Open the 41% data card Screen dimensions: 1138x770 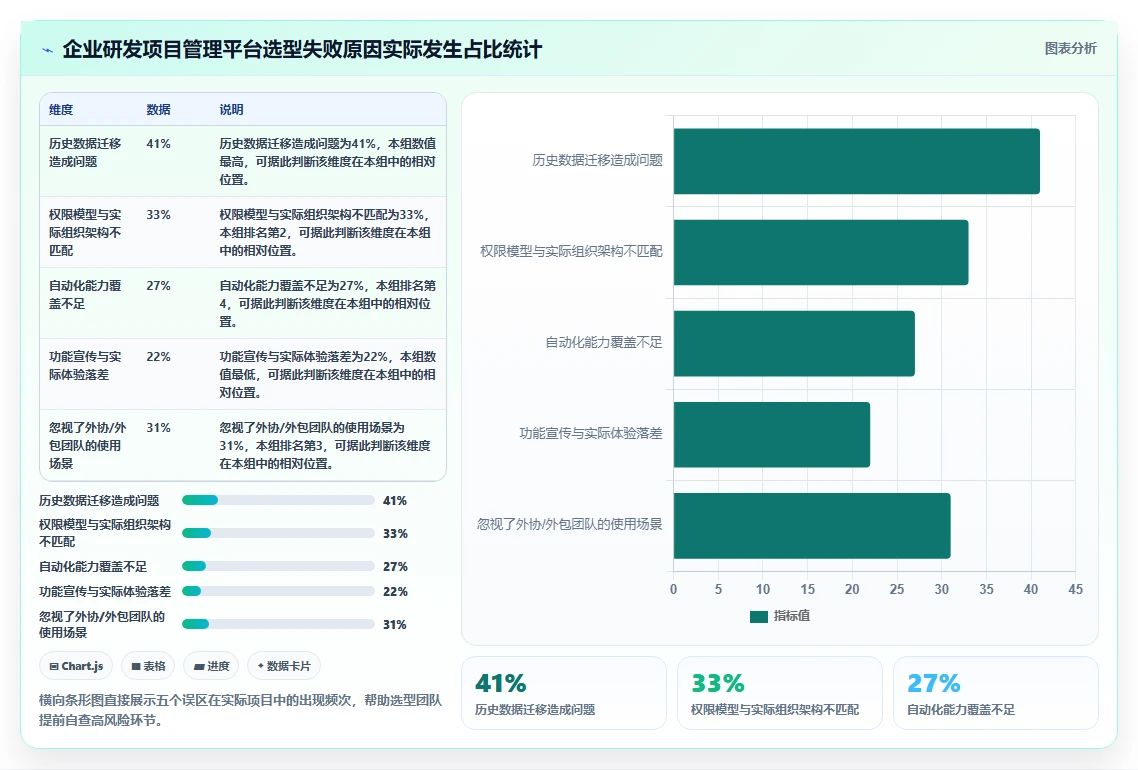click(x=564, y=693)
